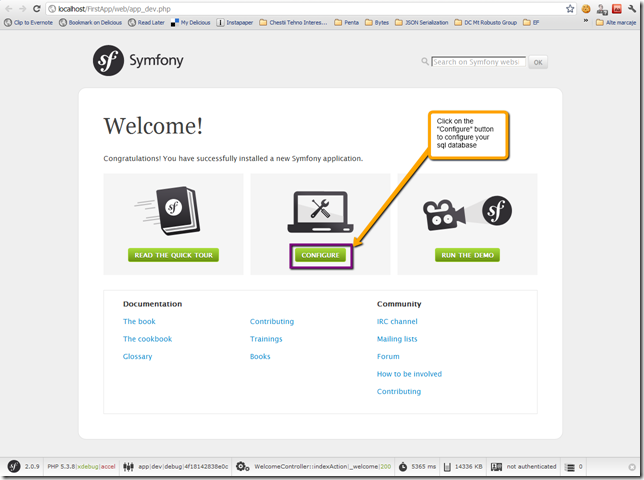Screen dimensions: 644x480
Task: Open the Chrome wrench menu
Action: pyautogui.click(x=632, y=9)
